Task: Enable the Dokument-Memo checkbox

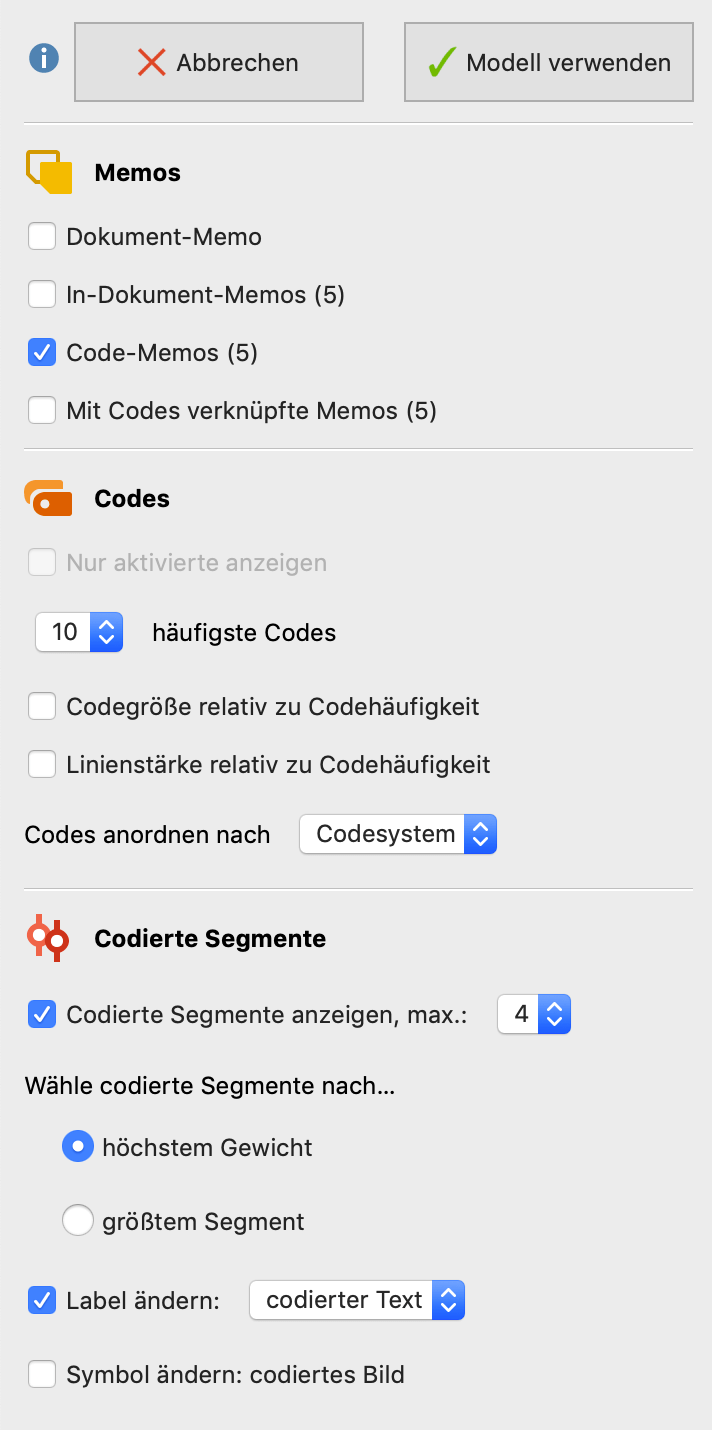Action: [x=42, y=237]
